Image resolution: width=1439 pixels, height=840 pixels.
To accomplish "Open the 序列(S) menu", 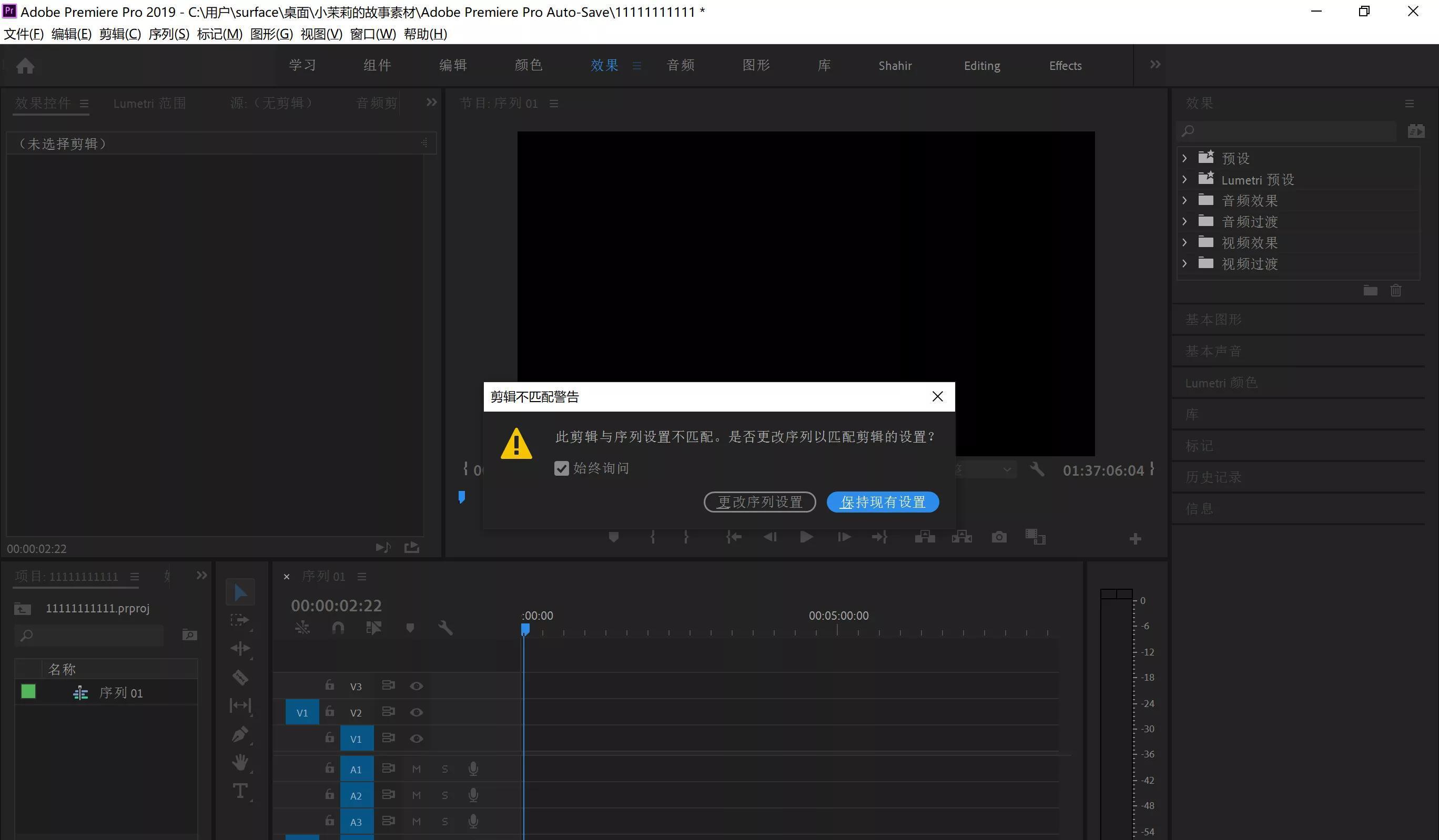I will click(x=168, y=34).
